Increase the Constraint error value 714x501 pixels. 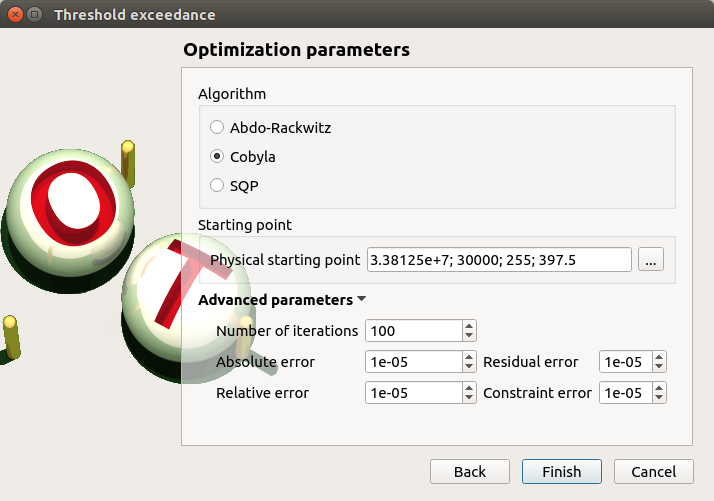[x=659, y=388]
